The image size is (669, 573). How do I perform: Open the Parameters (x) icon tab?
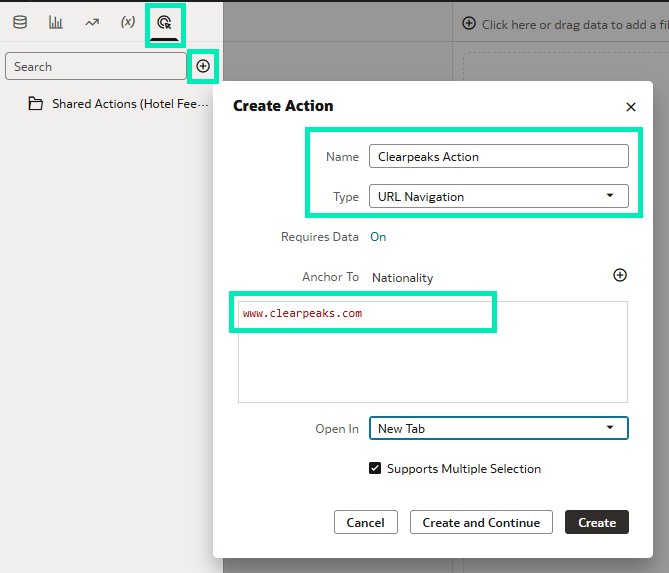[x=128, y=22]
